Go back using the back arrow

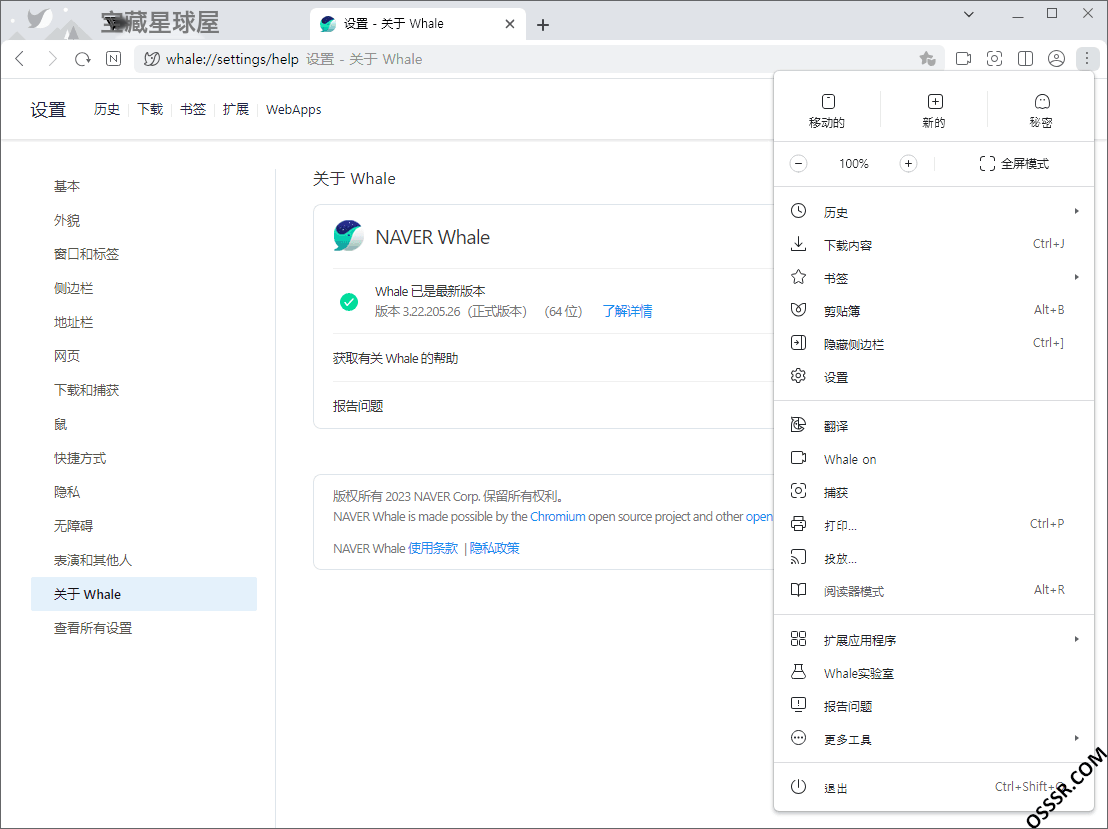20,59
